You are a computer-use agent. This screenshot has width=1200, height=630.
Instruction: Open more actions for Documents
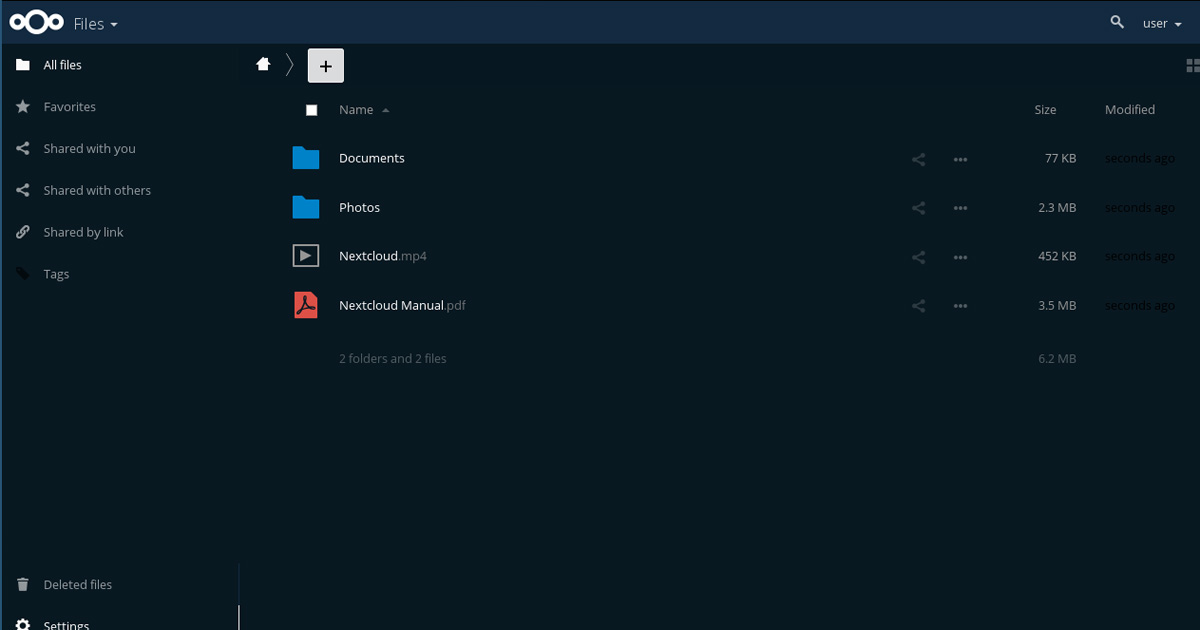coord(961,159)
